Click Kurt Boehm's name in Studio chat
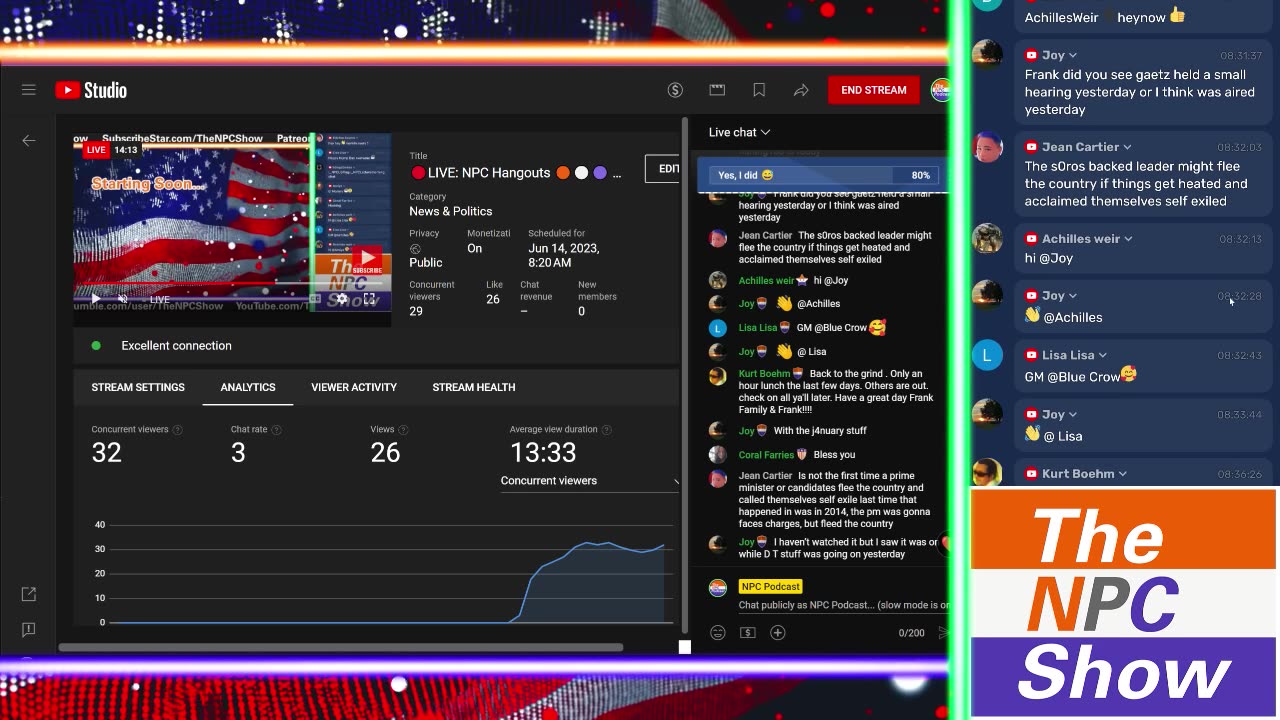 click(764, 374)
